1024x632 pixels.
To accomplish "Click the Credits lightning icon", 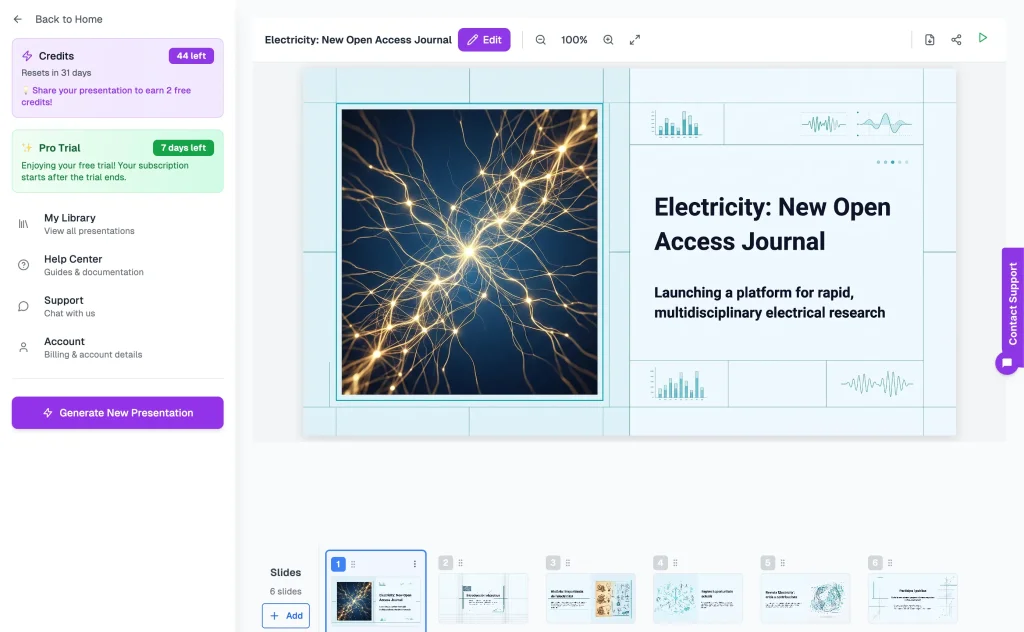I will pos(27,56).
